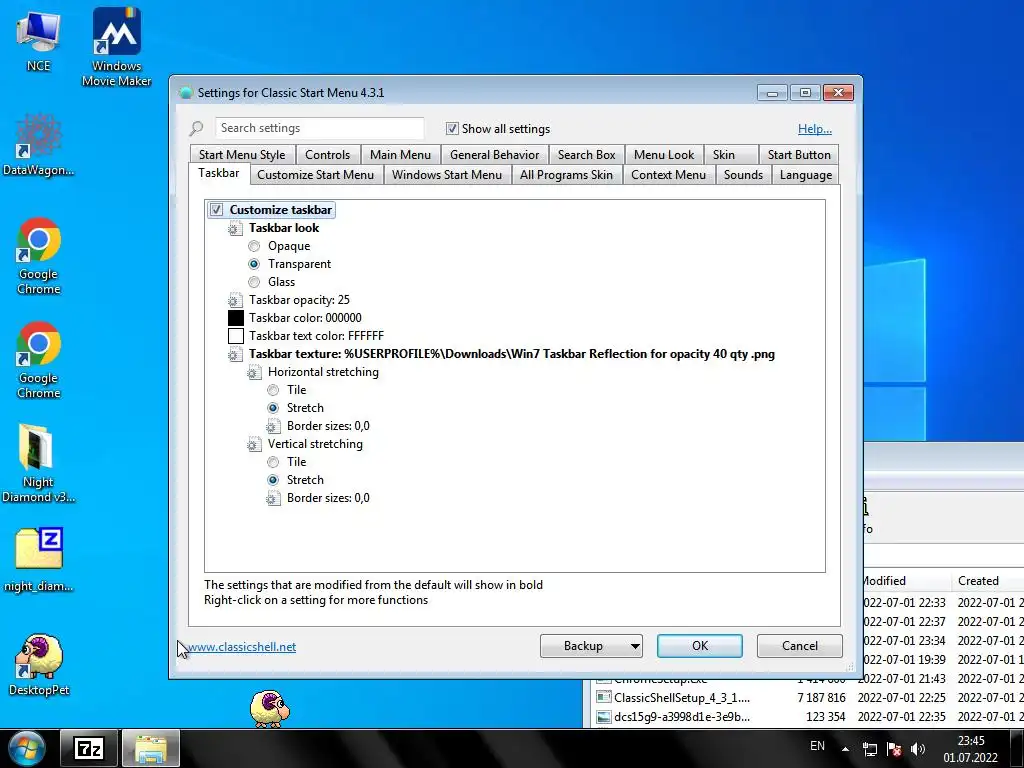Open the Start Button tab
The height and width of the screenshot is (768, 1024).
pos(799,155)
